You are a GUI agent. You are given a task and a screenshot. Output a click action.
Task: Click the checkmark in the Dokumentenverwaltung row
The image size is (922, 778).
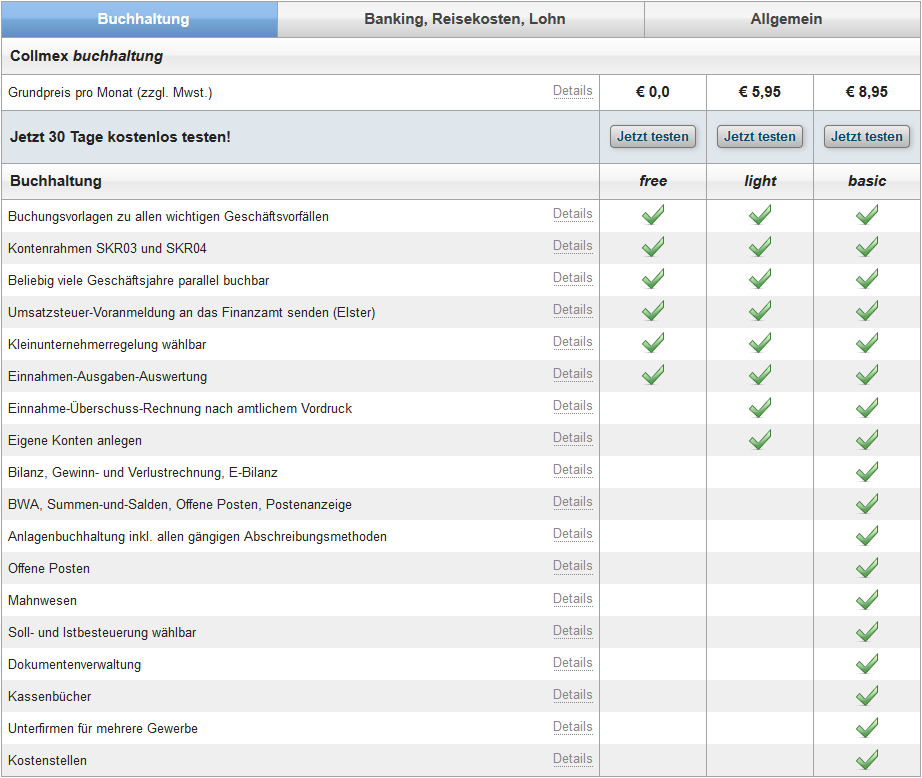point(867,663)
